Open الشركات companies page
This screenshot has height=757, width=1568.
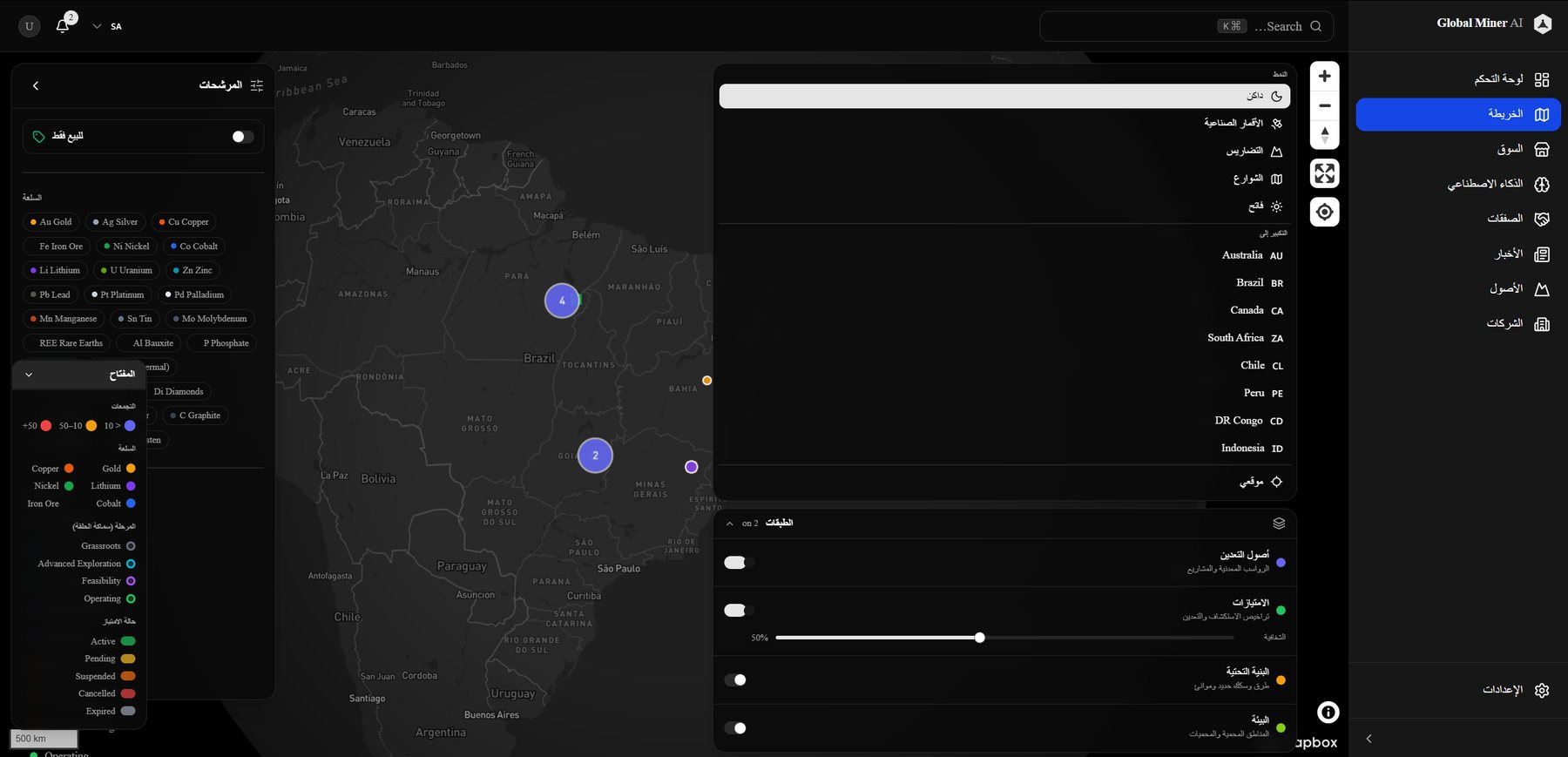click(x=1458, y=323)
